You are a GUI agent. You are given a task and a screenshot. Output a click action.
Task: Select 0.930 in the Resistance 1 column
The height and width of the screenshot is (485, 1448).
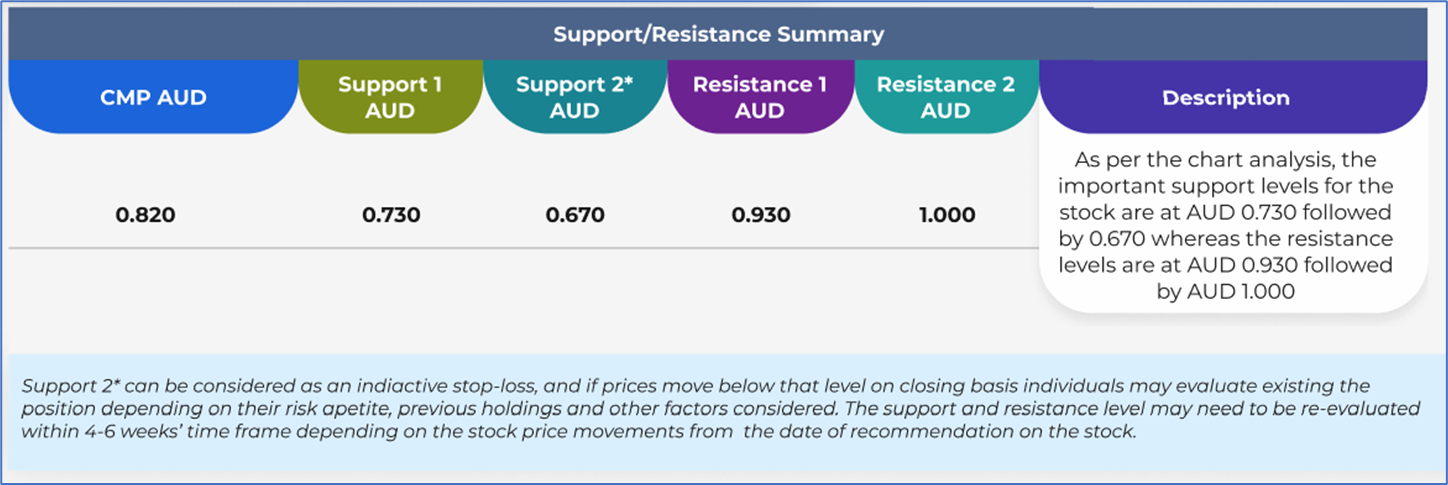coord(760,215)
